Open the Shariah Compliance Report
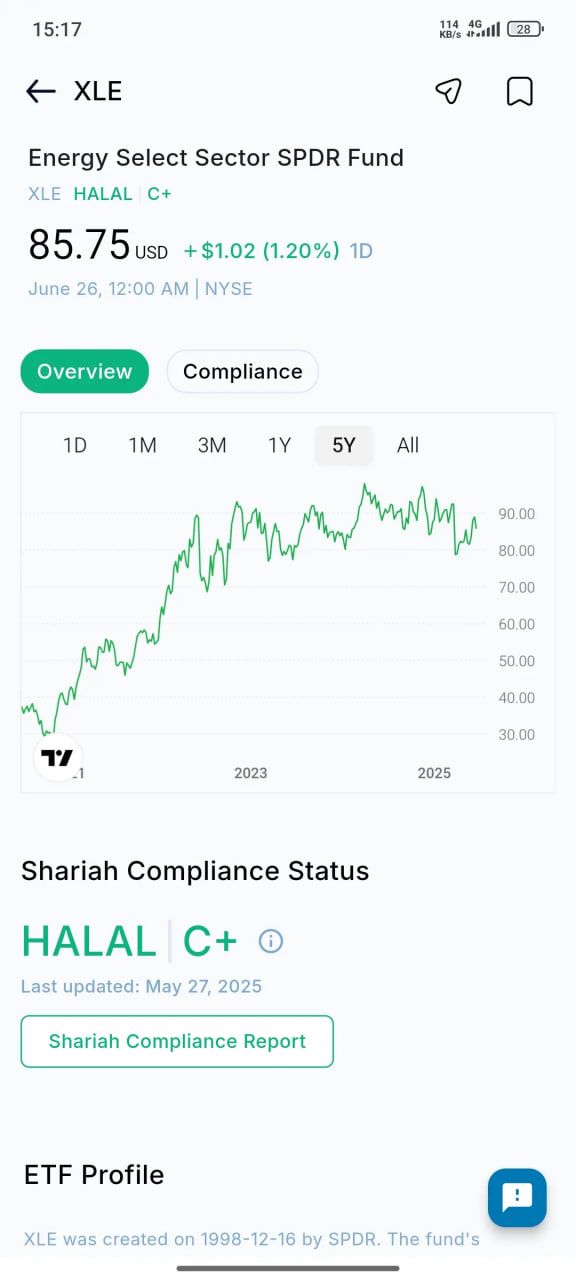The height and width of the screenshot is (1280, 576). pos(177,1042)
